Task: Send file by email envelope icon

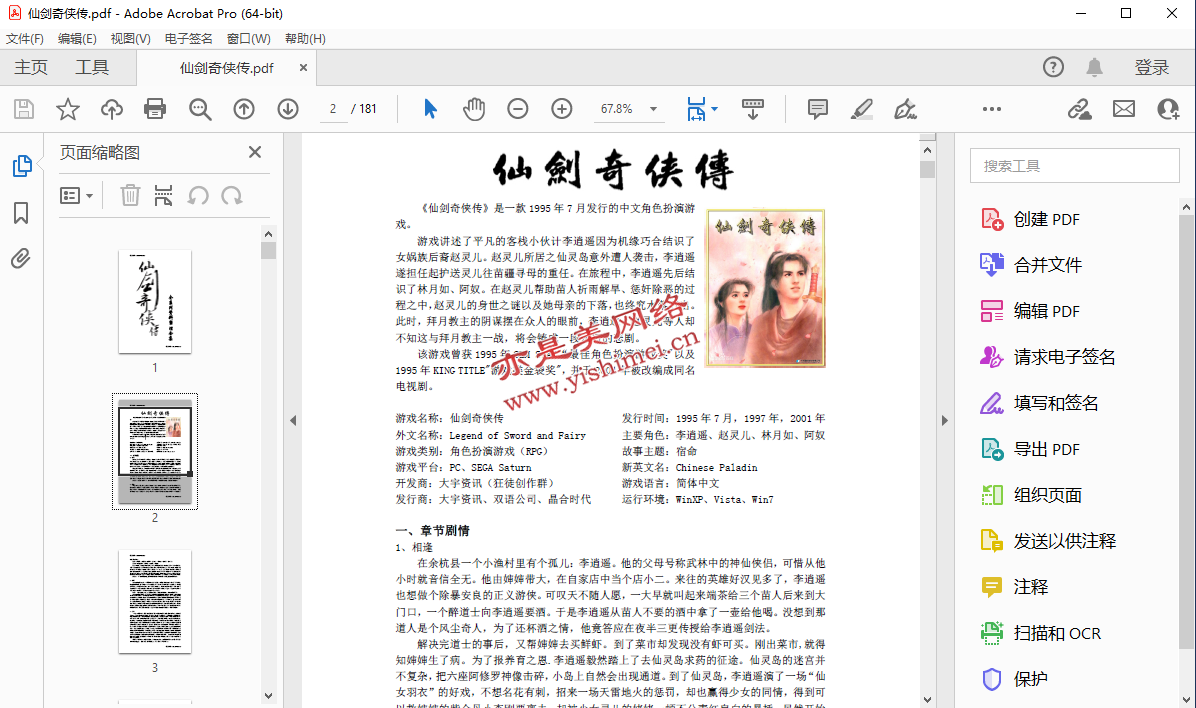Action: (x=1124, y=109)
